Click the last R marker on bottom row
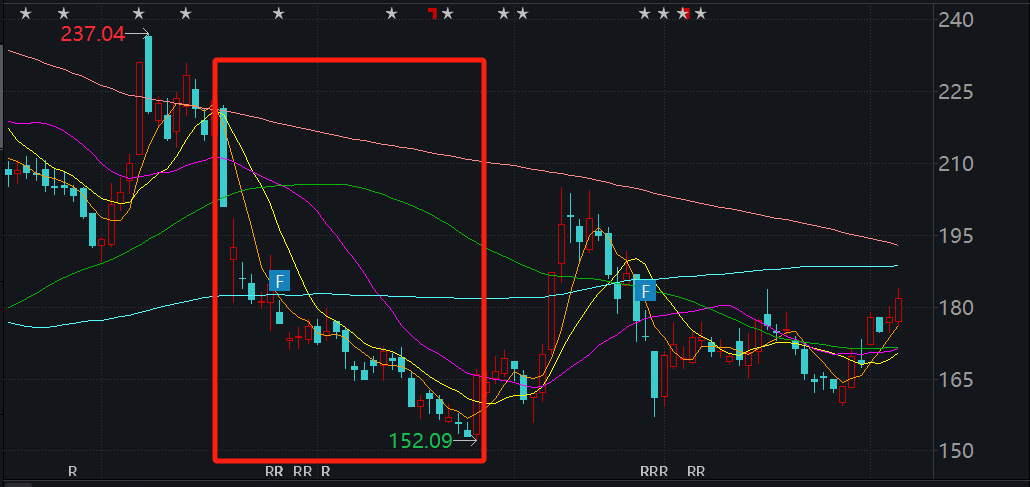This screenshot has height=487, width=1030. tap(701, 471)
